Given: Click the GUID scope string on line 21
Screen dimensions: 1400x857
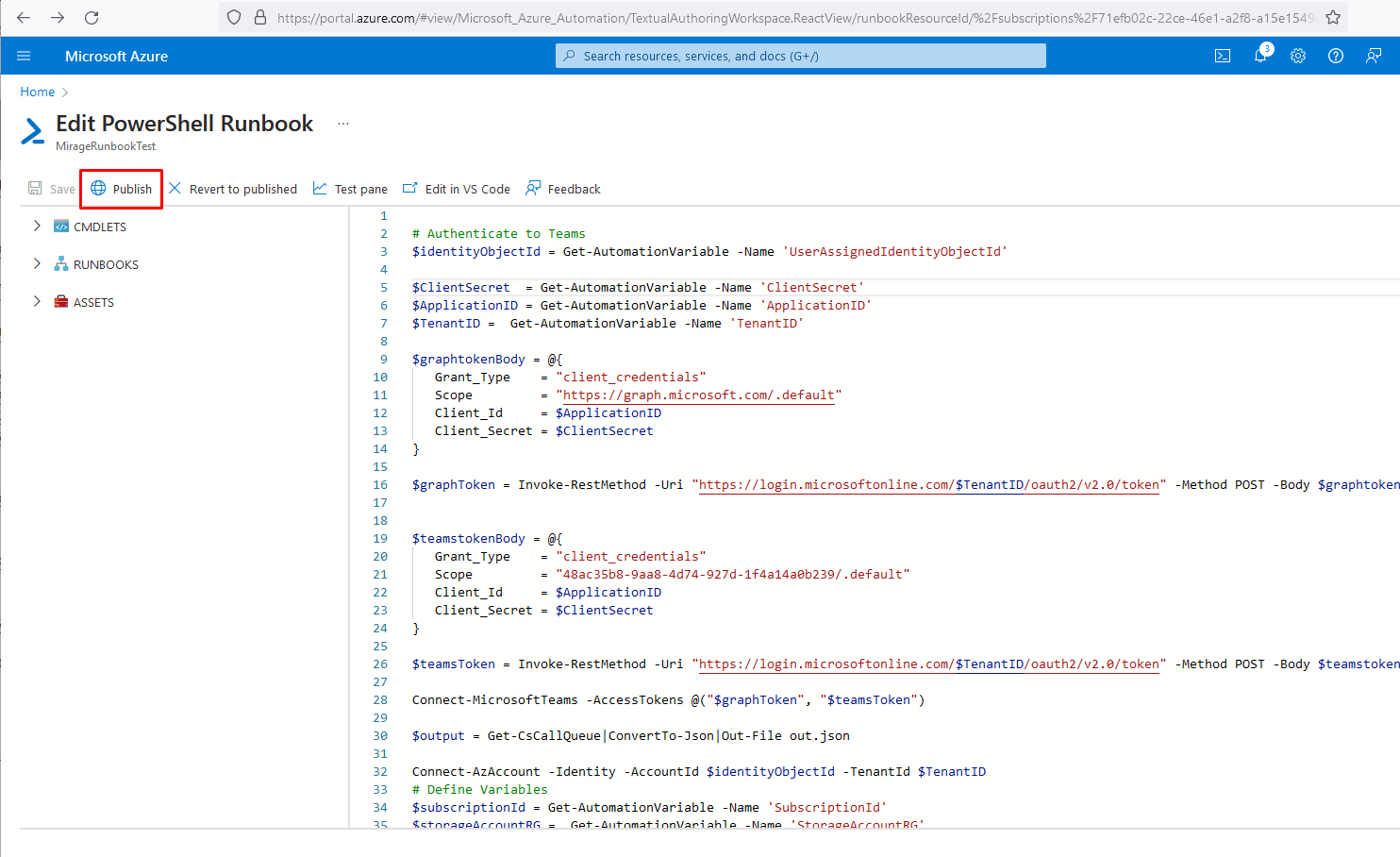Looking at the screenshot, I should (x=733, y=574).
